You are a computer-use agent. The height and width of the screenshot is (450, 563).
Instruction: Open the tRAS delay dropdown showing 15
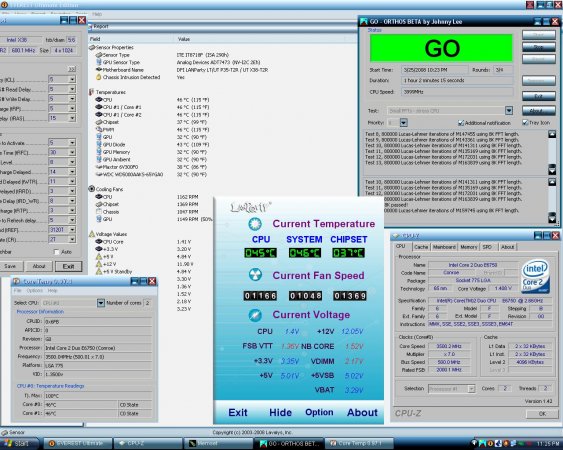coord(72,118)
